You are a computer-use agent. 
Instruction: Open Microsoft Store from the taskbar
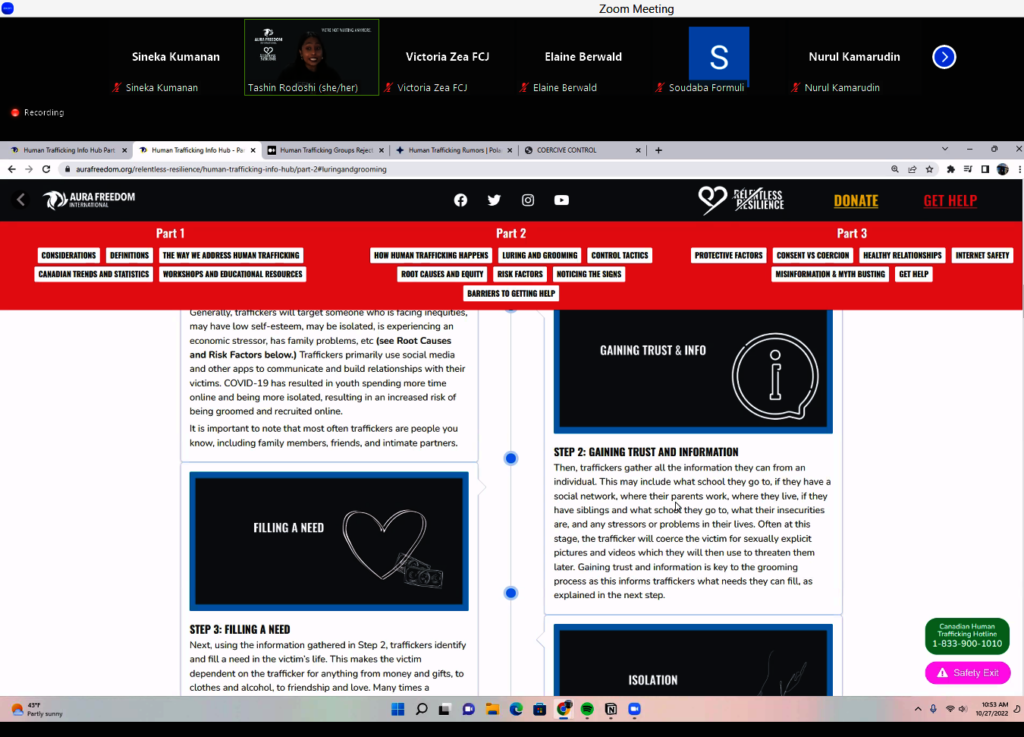(539, 709)
